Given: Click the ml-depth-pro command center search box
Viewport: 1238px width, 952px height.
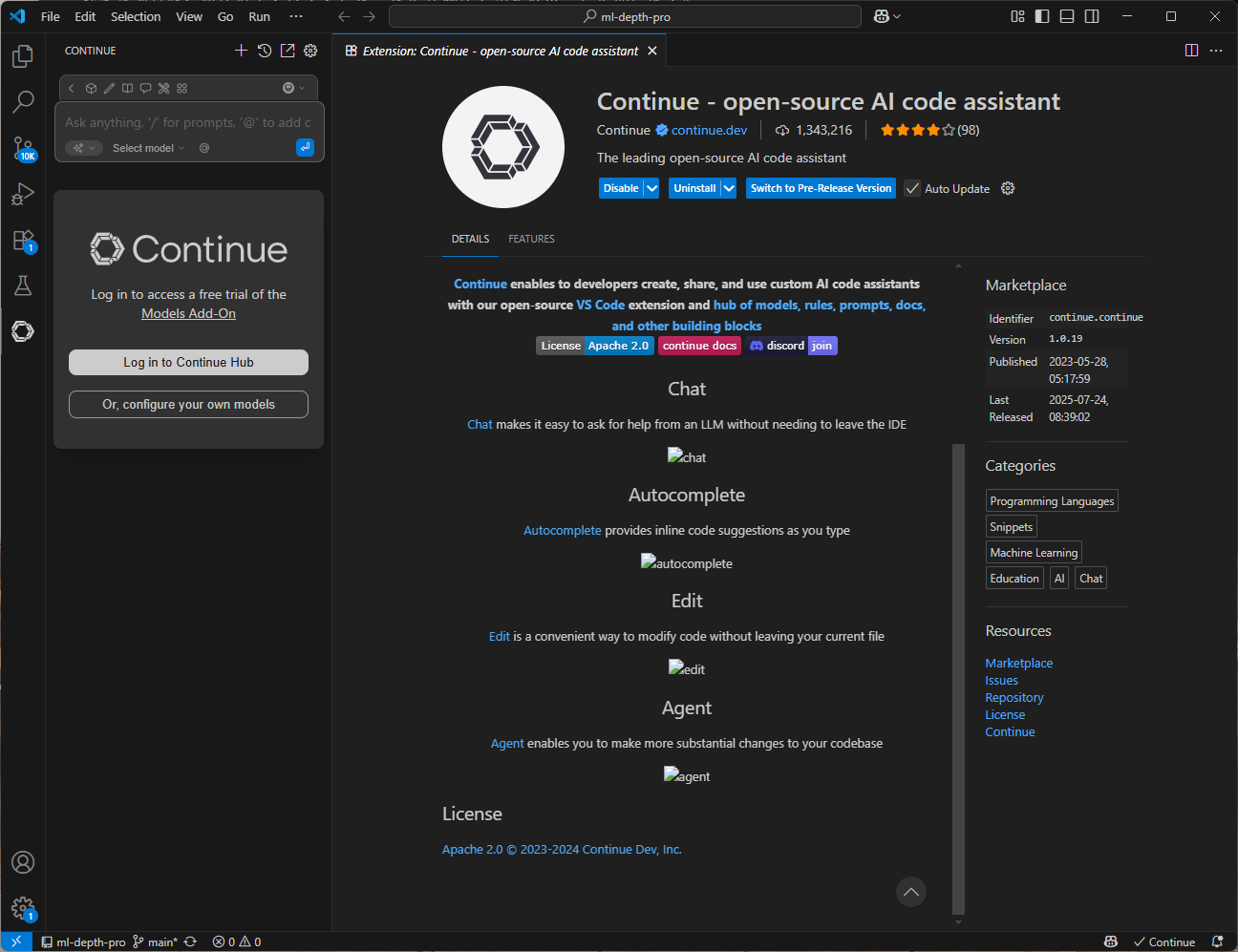Looking at the screenshot, I should point(626,16).
